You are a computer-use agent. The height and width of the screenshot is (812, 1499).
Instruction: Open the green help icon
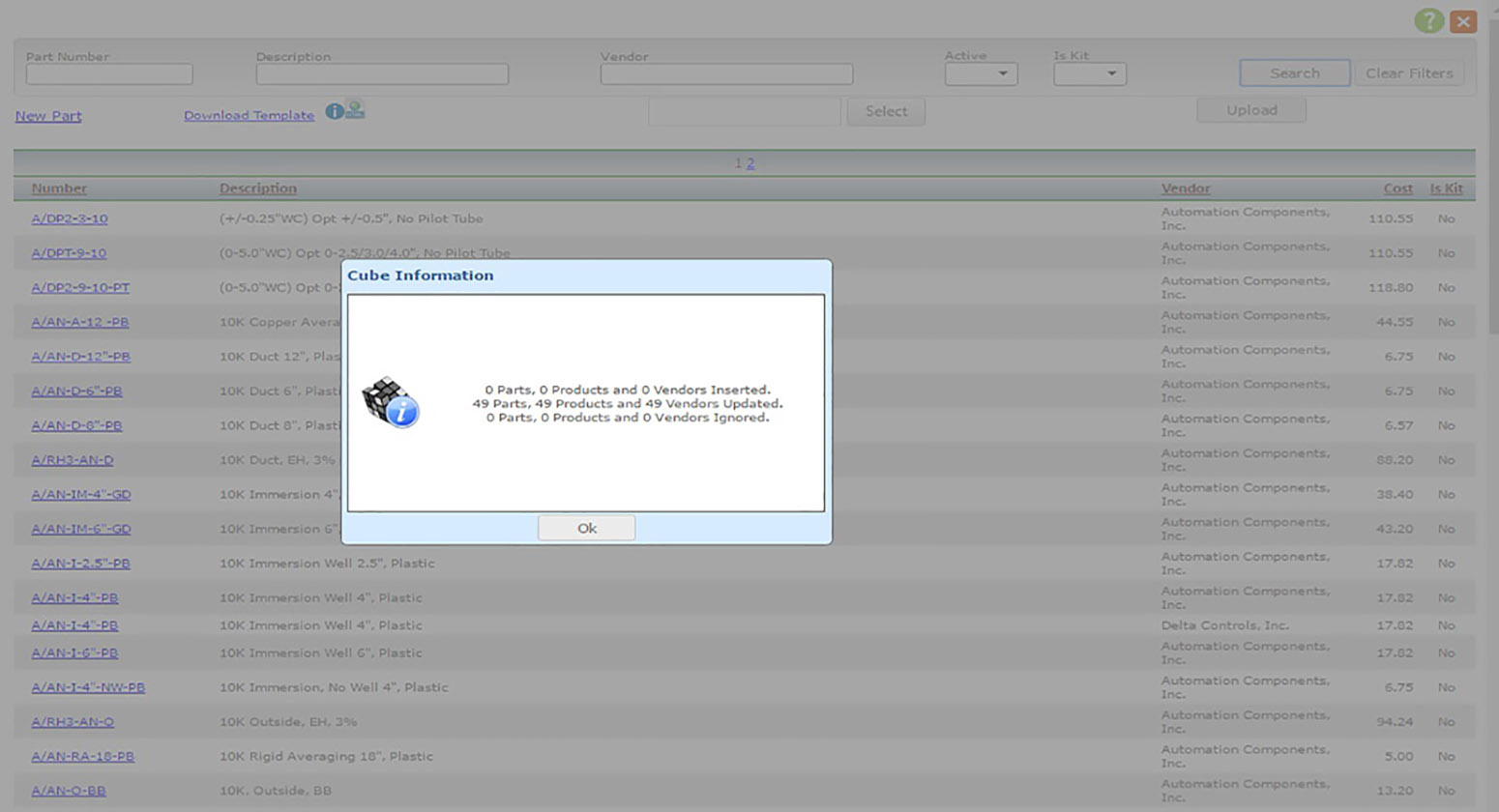1428,20
